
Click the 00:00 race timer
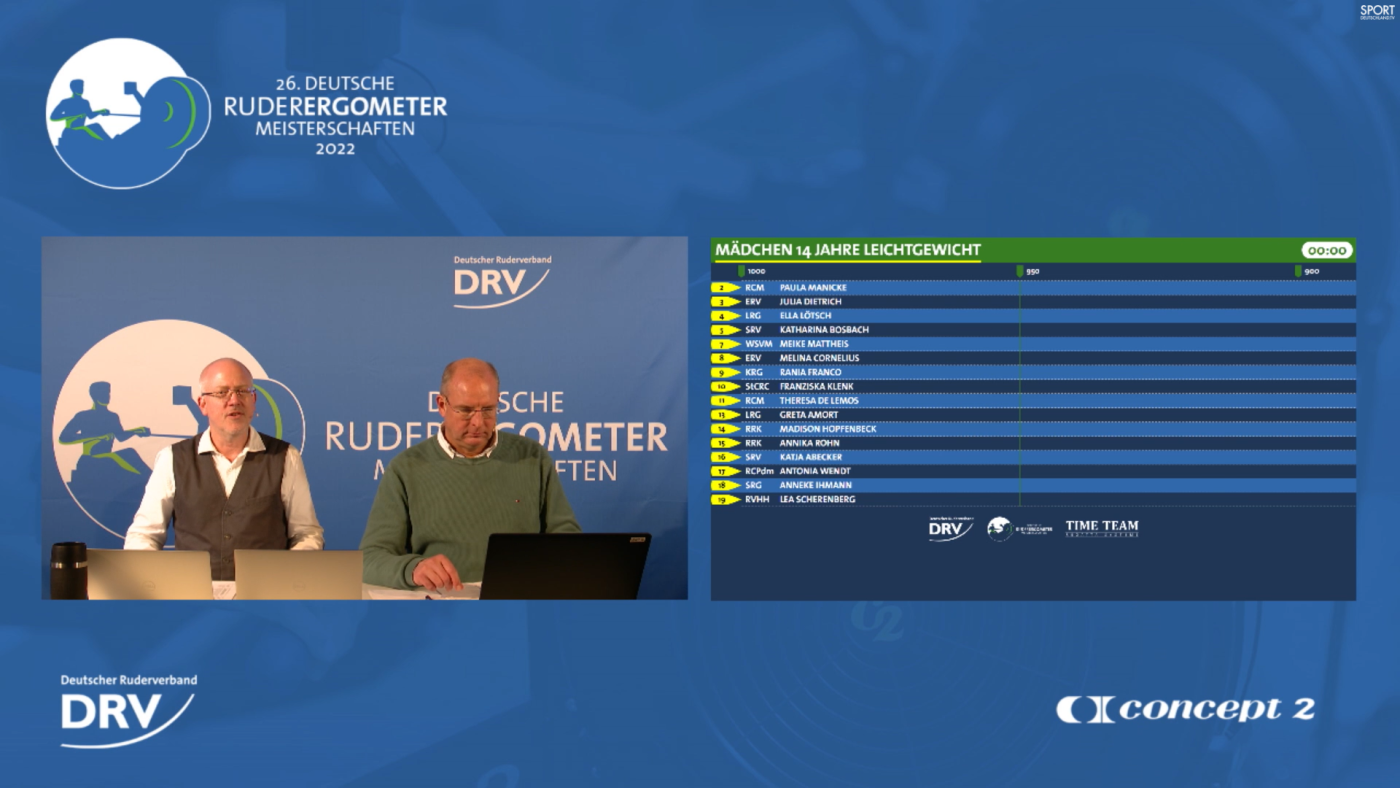1326,250
